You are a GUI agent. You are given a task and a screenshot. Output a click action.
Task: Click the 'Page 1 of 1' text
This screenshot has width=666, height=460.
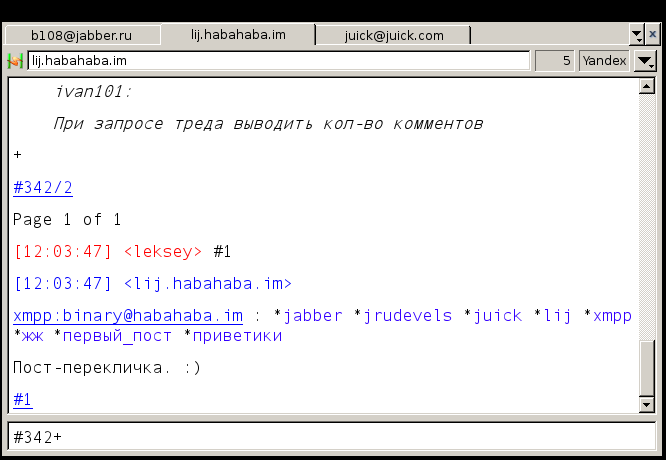pyautogui.click(x=67, y=220)
